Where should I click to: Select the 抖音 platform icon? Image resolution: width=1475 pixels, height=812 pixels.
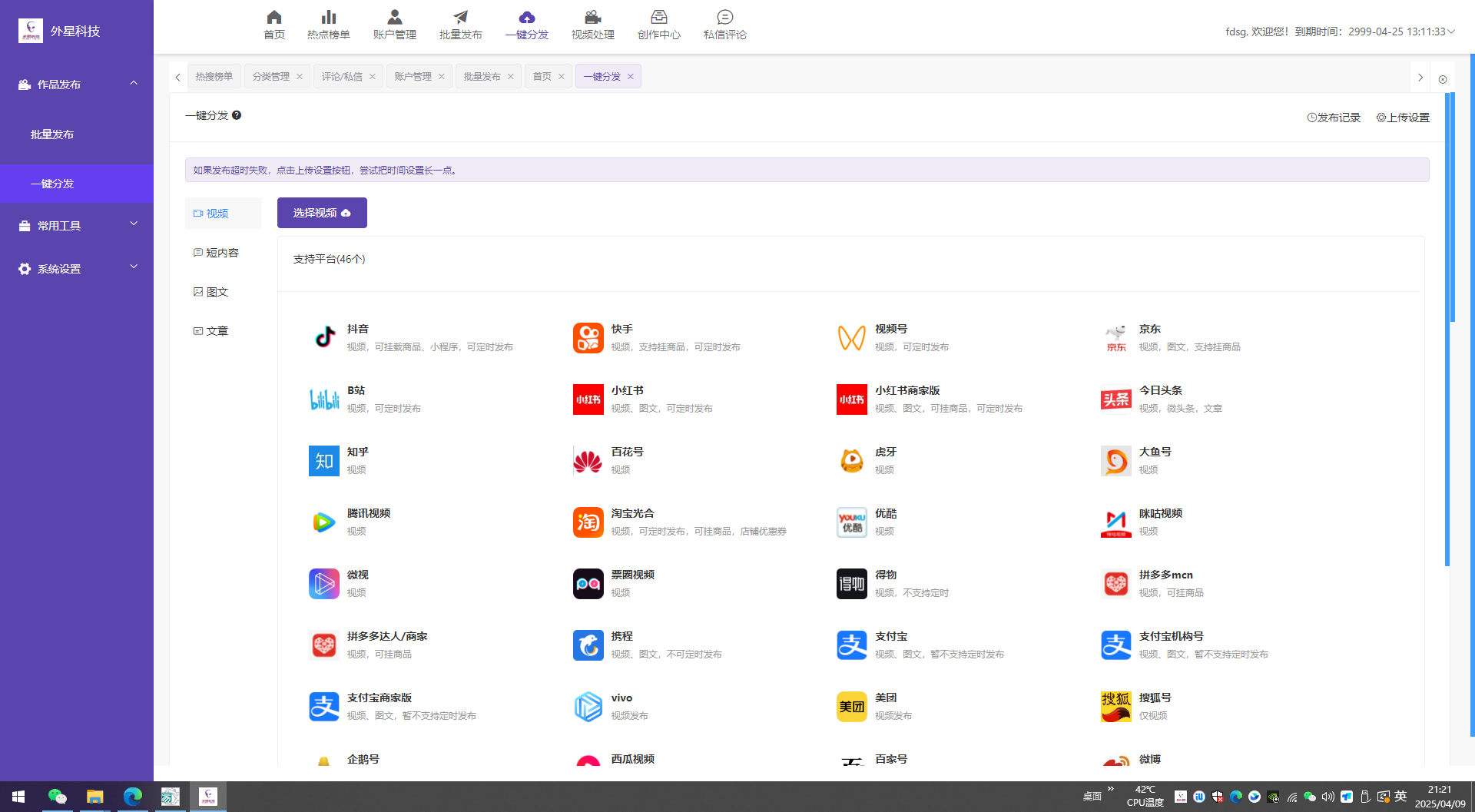(x=324, y=338)
